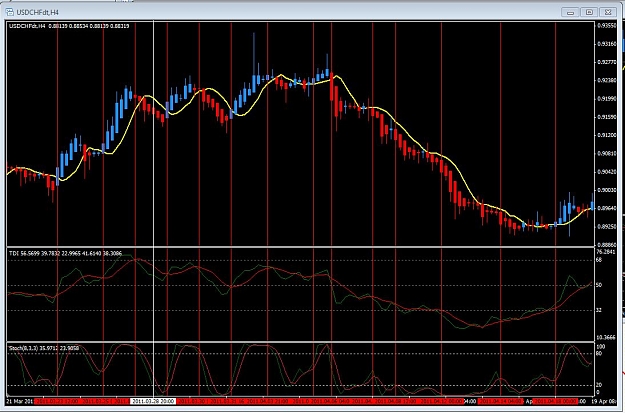Click the 0.88860 price scale label
This screenshot has height=413, width=625.
(607, 245)
